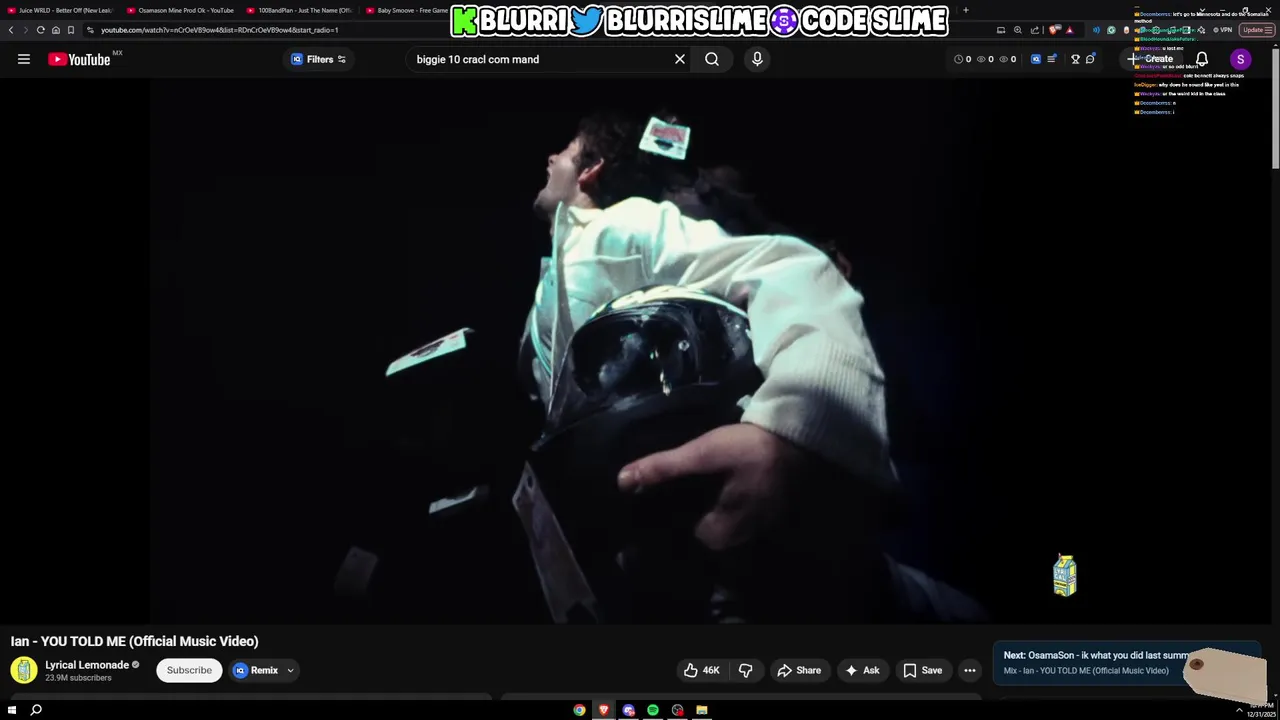Click the browser home button

[55, 30]
